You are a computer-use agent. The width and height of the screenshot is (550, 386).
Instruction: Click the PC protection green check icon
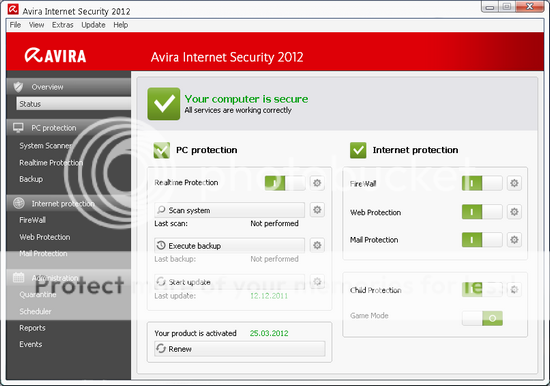click(x=162, y=150)
